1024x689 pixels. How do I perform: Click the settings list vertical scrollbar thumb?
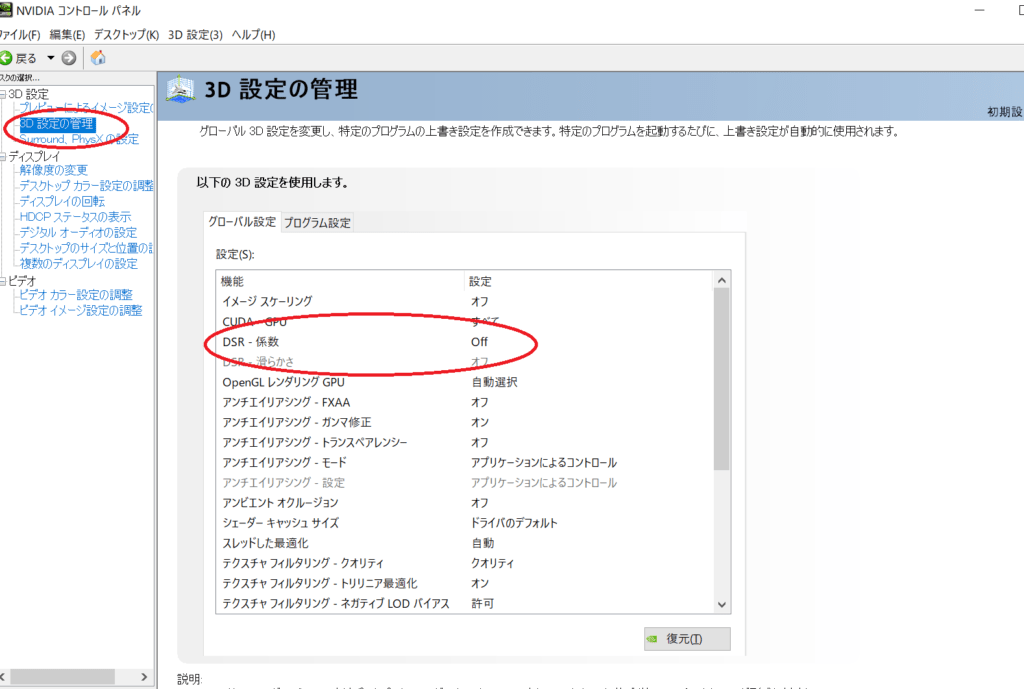pyautogui.click(x=722, y=379)
